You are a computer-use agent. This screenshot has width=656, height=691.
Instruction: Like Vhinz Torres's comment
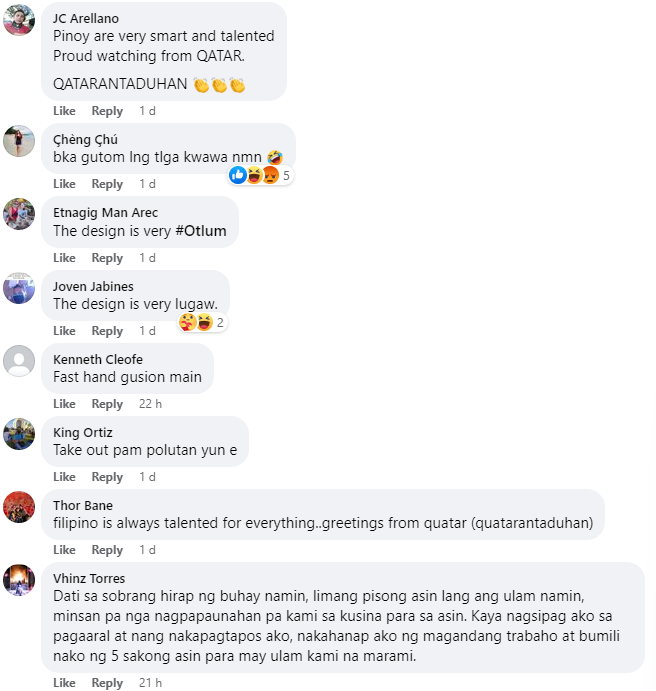coord(64,683)
